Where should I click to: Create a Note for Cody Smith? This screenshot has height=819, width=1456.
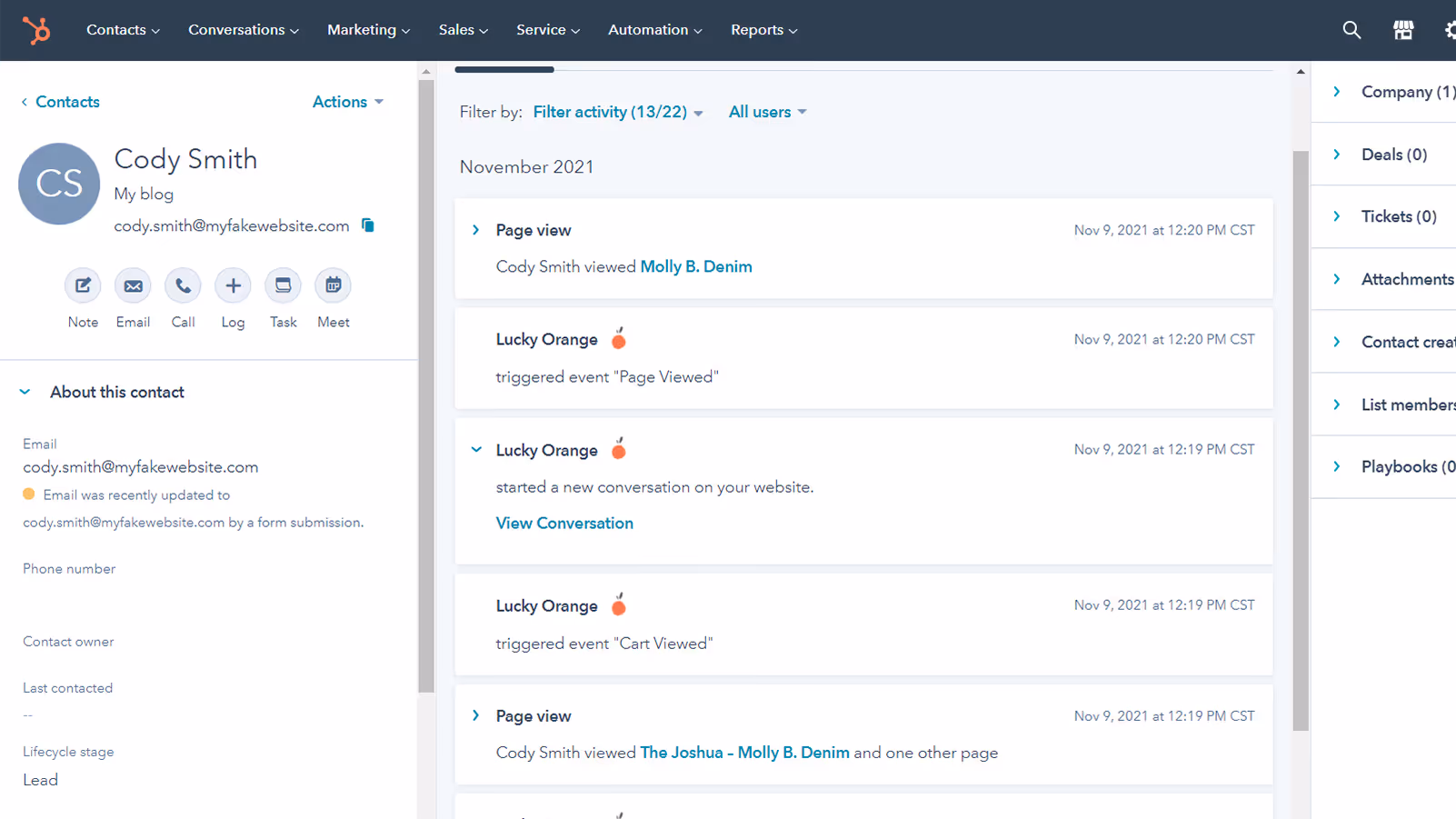83,285
